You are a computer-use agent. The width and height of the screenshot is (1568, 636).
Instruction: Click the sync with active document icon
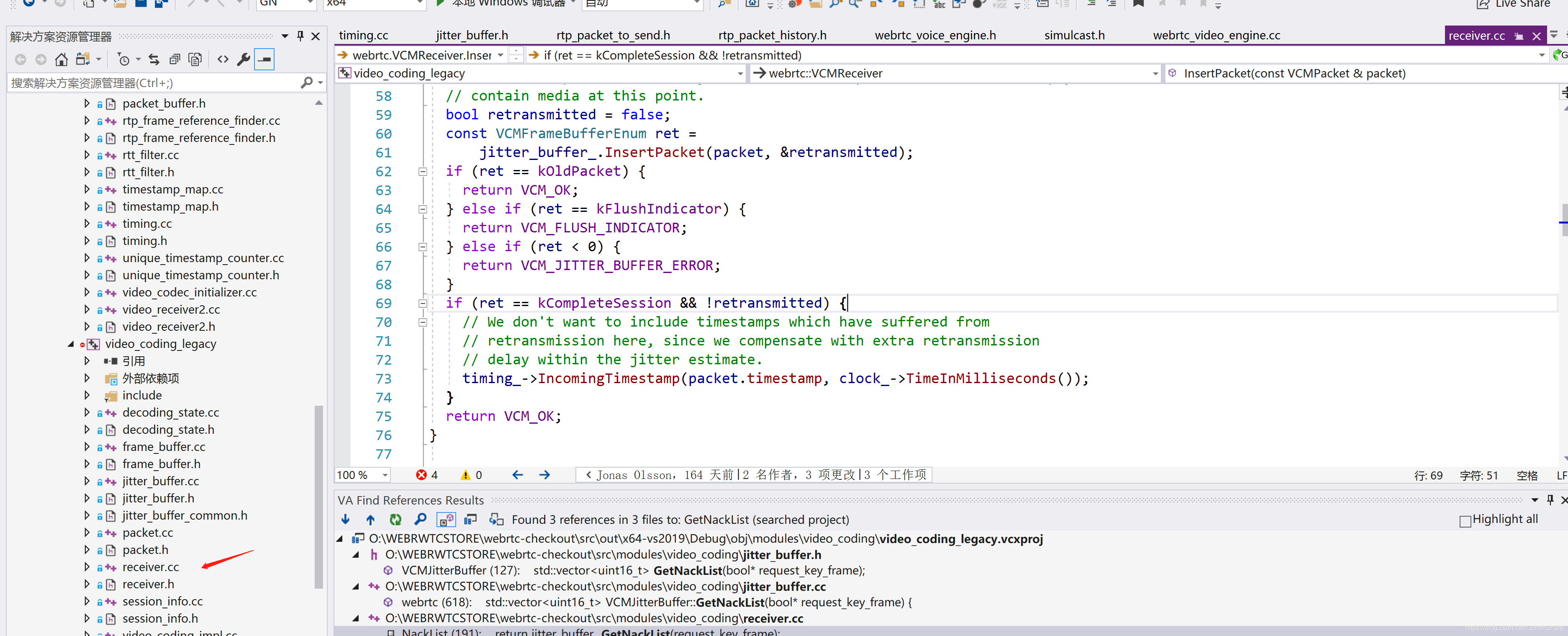tap(154, 59)
